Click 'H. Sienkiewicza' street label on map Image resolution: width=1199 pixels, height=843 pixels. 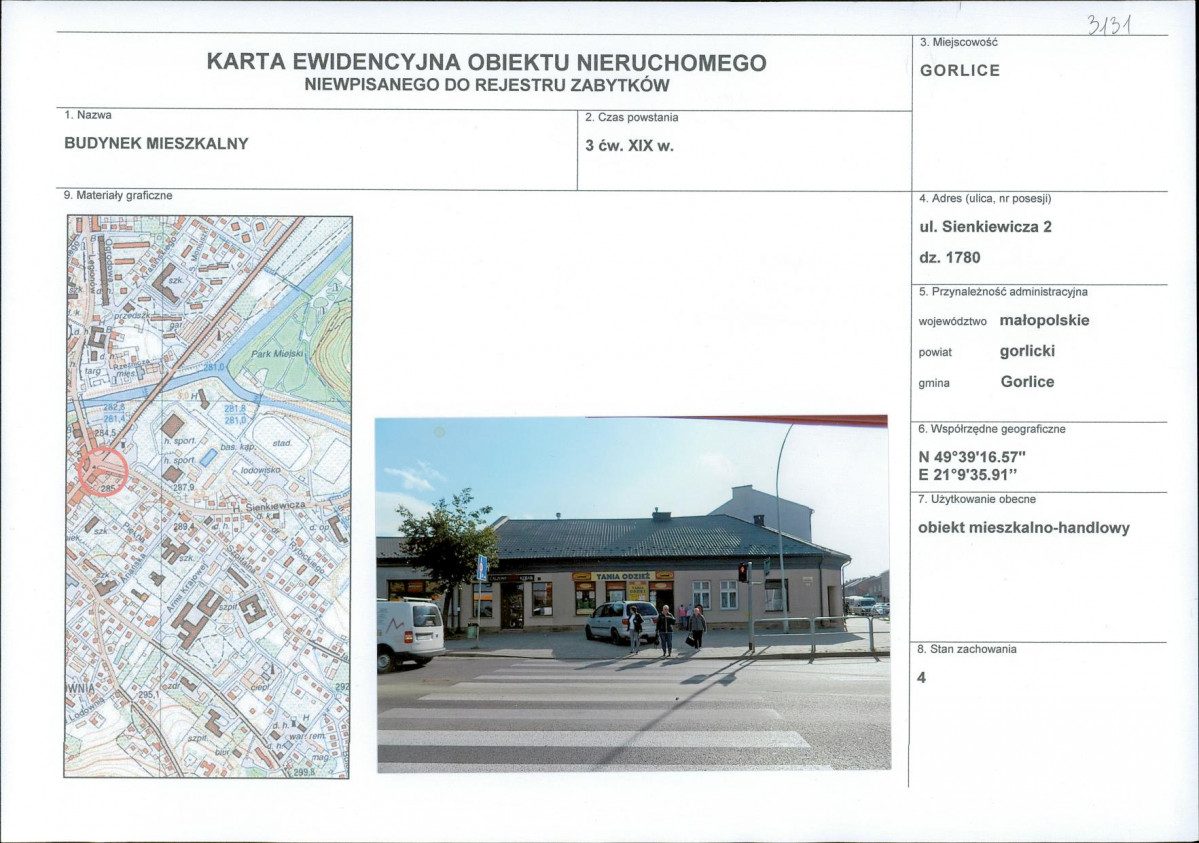[x=270, y=507]
